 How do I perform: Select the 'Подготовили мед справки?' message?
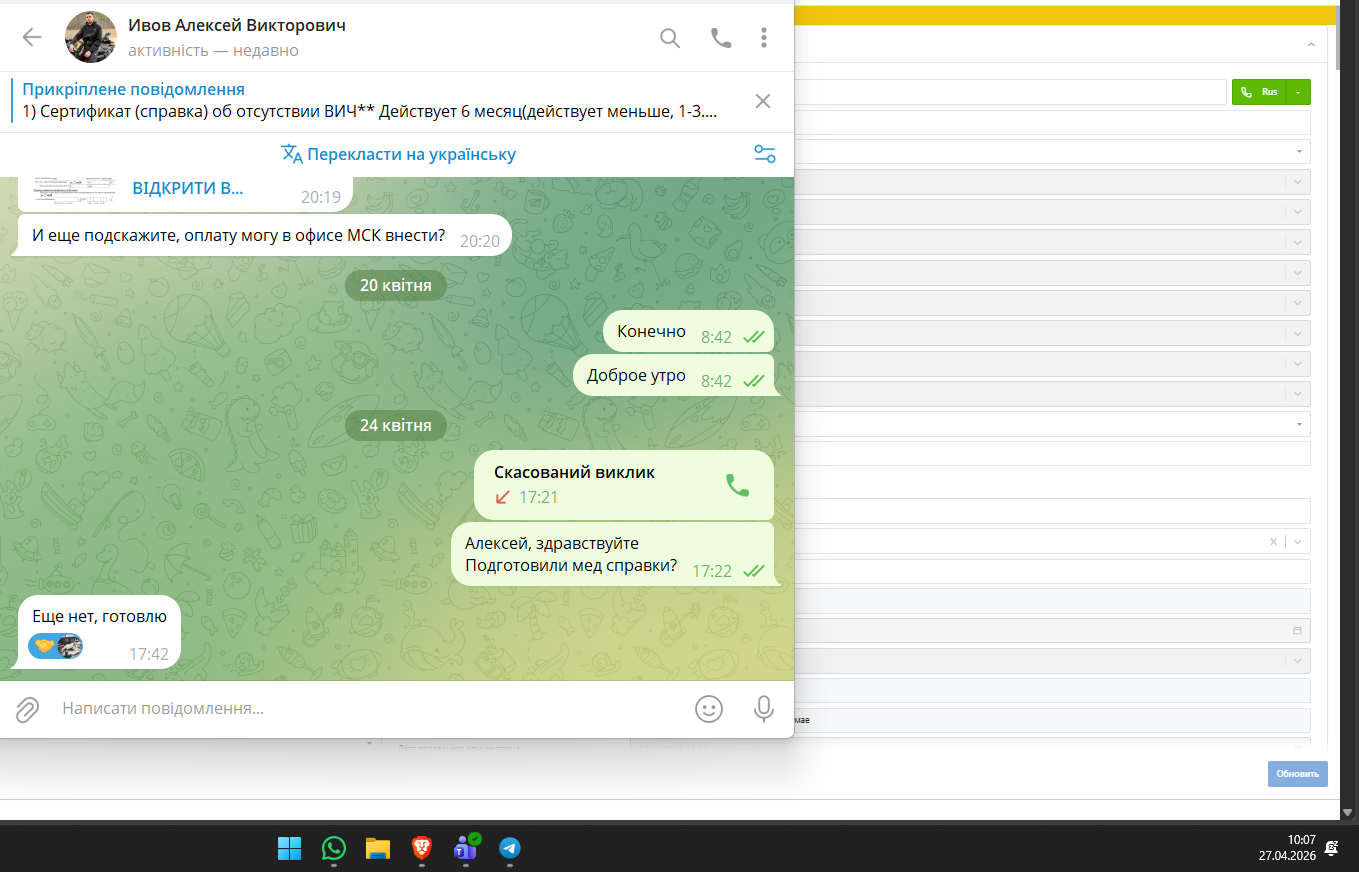(613, 555)
